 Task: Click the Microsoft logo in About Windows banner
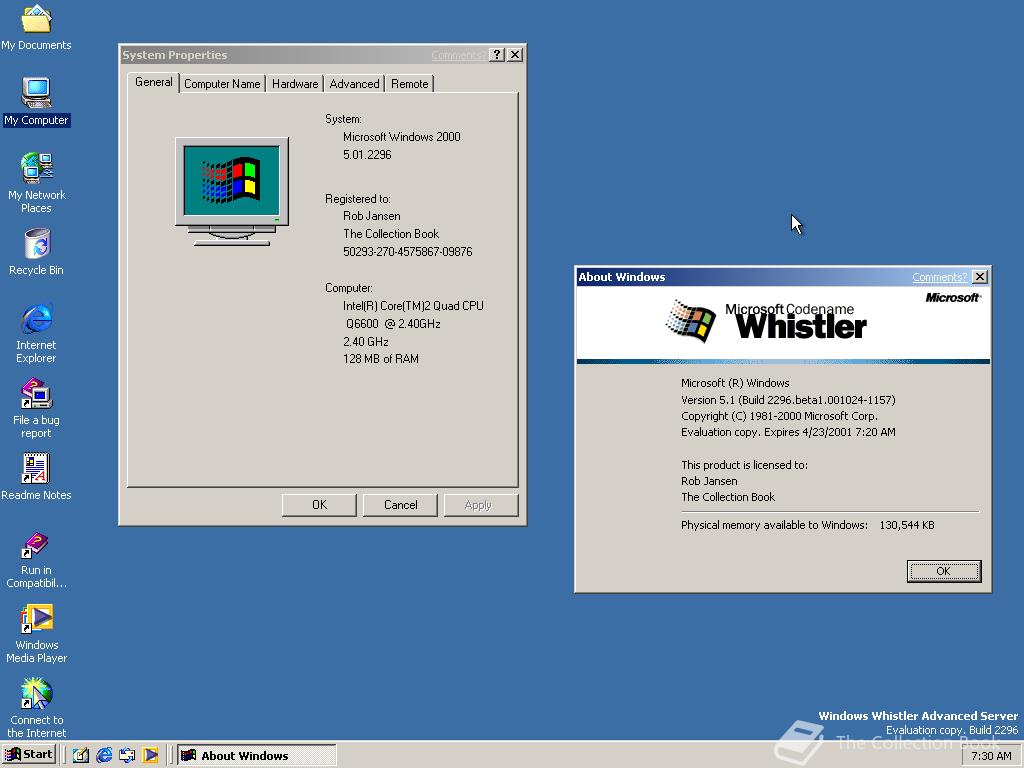click(953, 297)
